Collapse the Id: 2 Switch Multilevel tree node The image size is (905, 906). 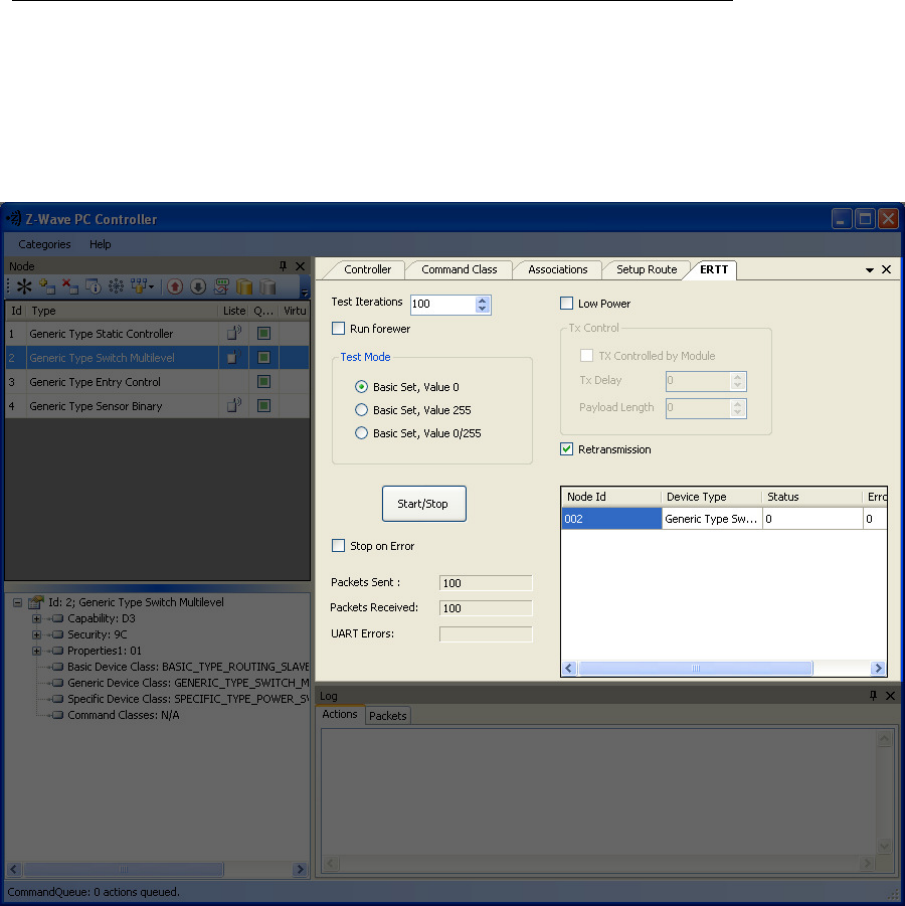coord(17,602)
